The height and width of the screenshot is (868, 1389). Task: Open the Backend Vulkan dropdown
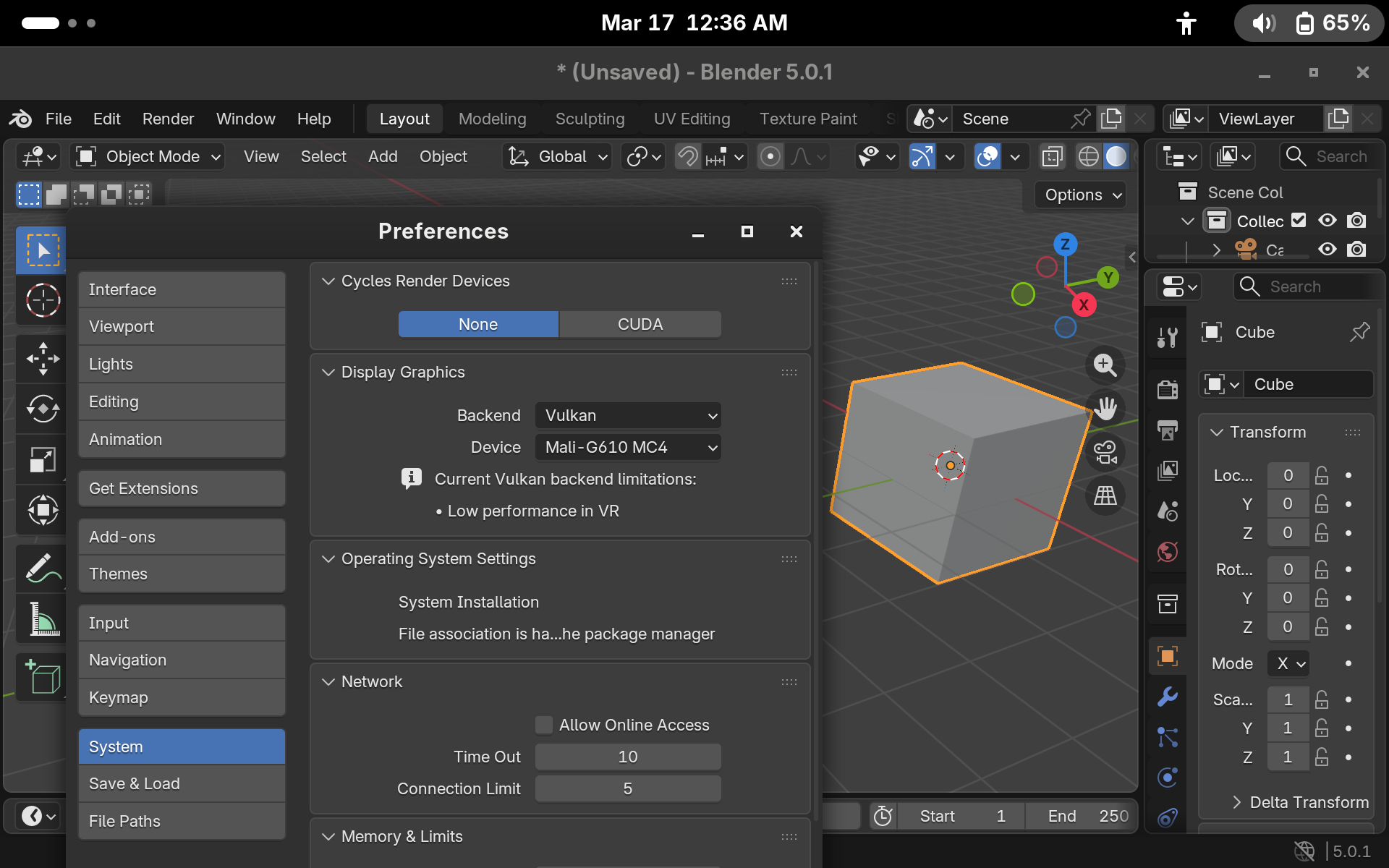coord(628,415)
